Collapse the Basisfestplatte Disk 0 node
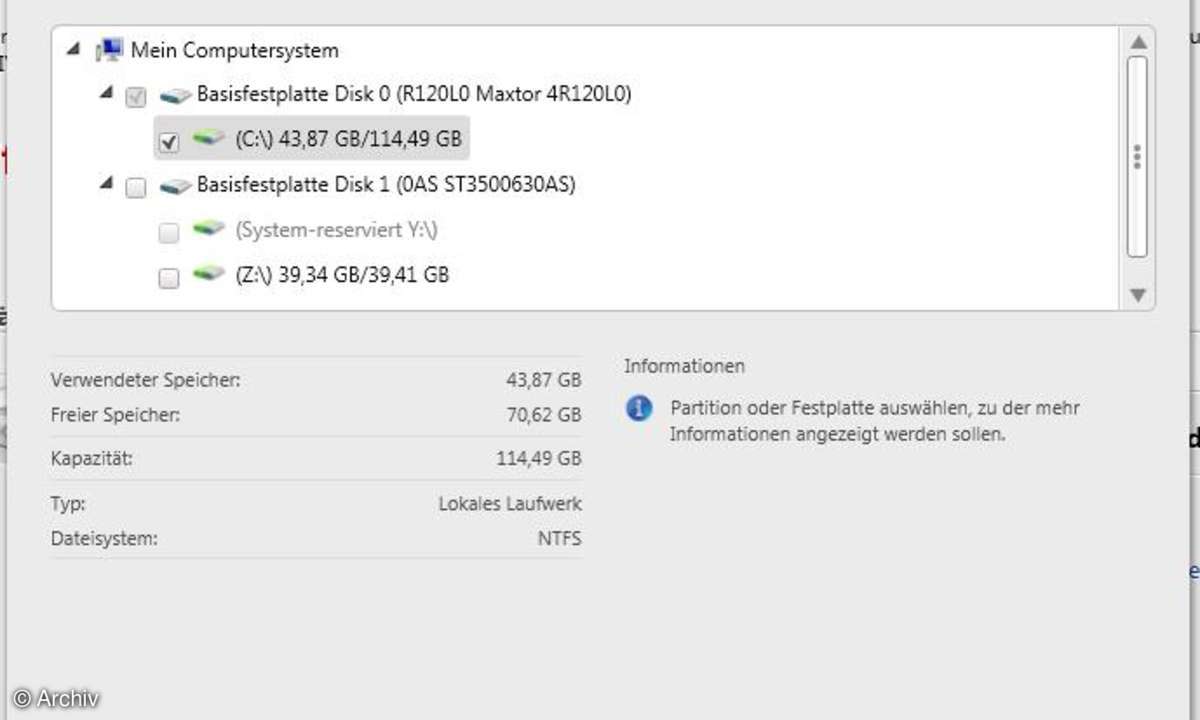1200x720 pixels. coord(106,93)
